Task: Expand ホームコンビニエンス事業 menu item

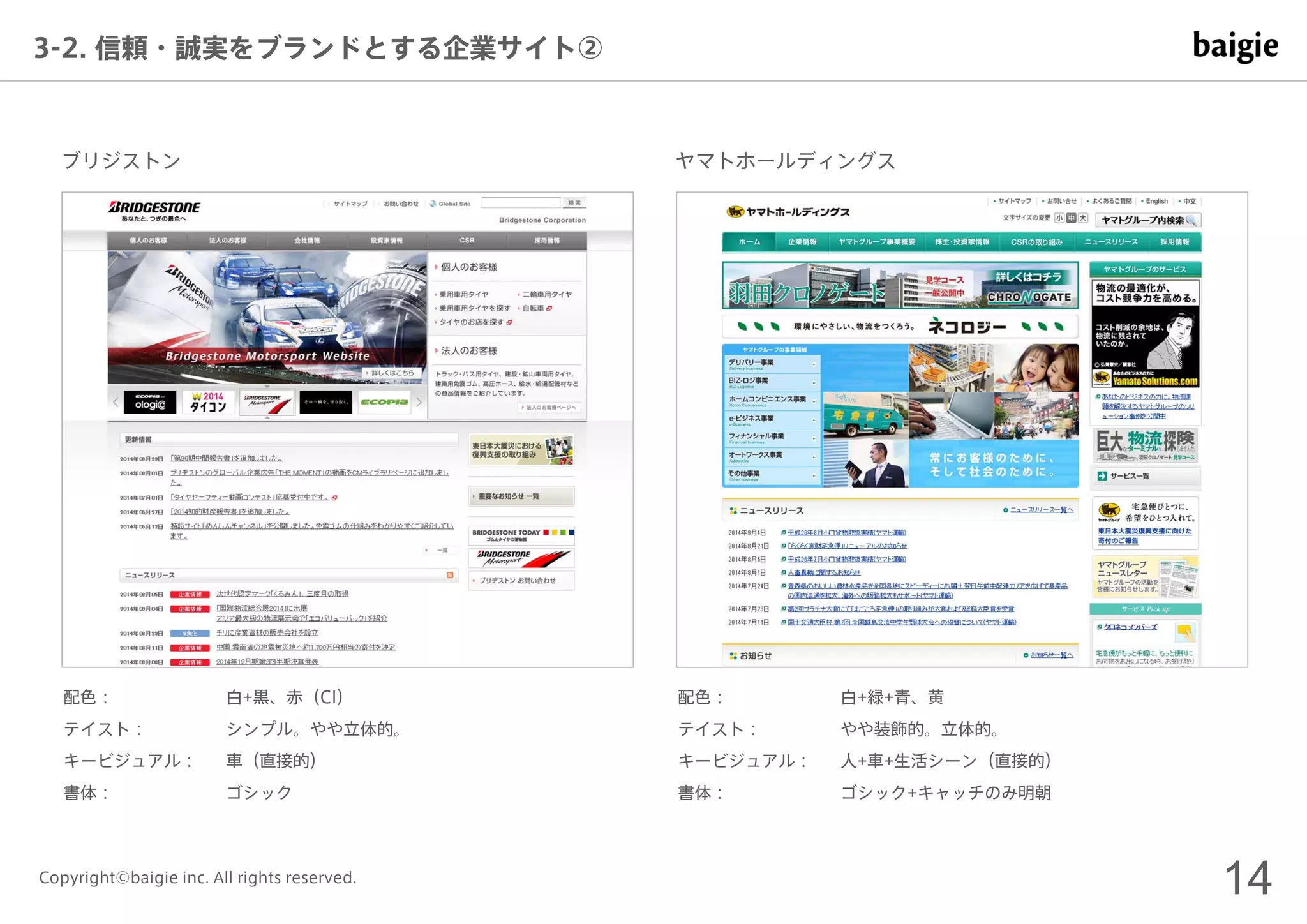Action: click(x=772, y=401)
